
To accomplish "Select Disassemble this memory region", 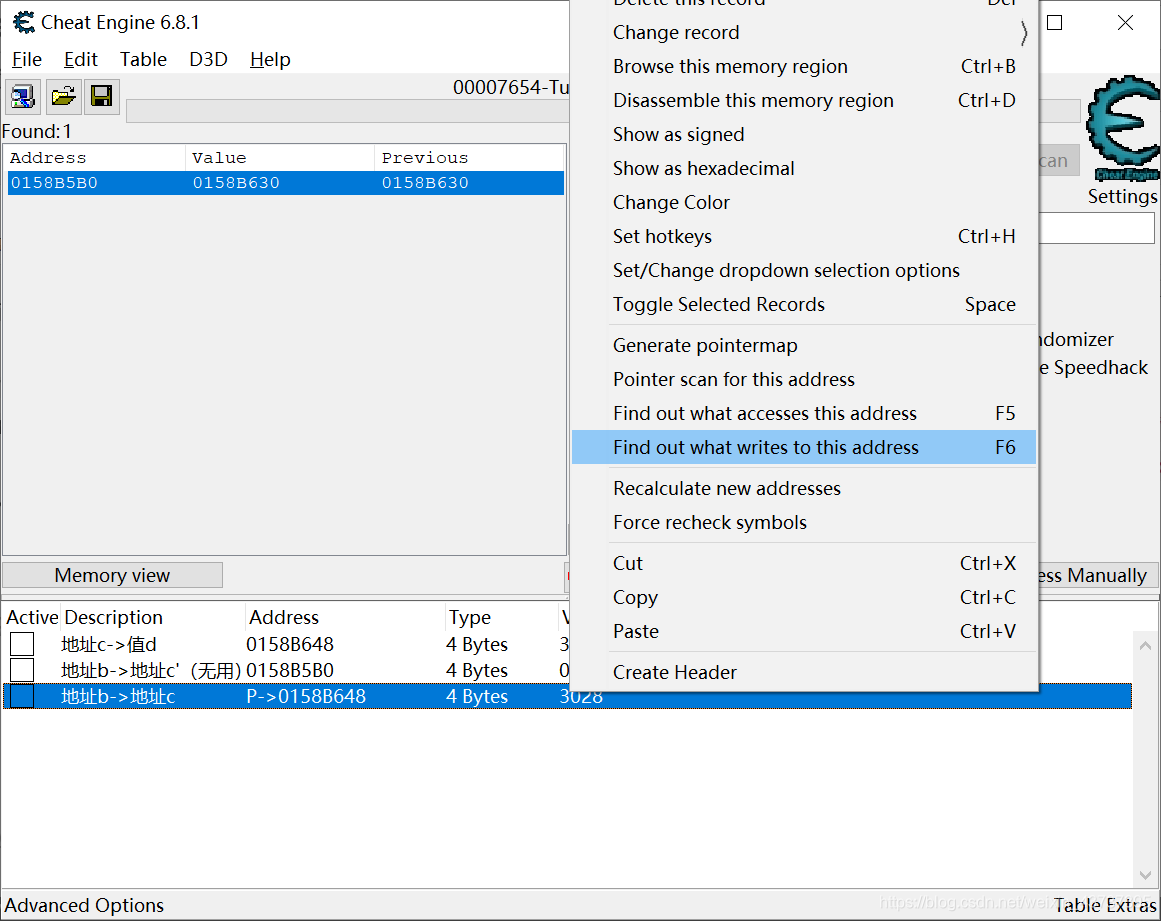I will point(803,101).
